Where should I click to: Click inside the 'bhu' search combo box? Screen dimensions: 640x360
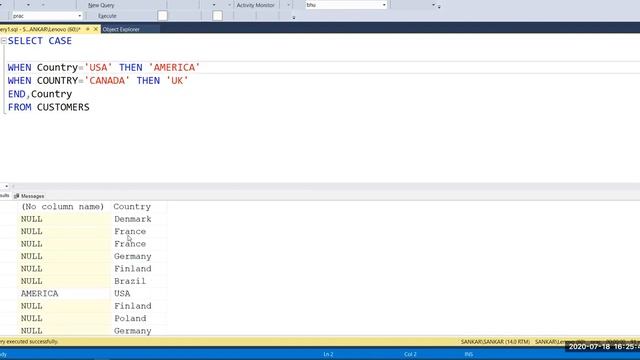pyautogui.click(x=343, y=5)
